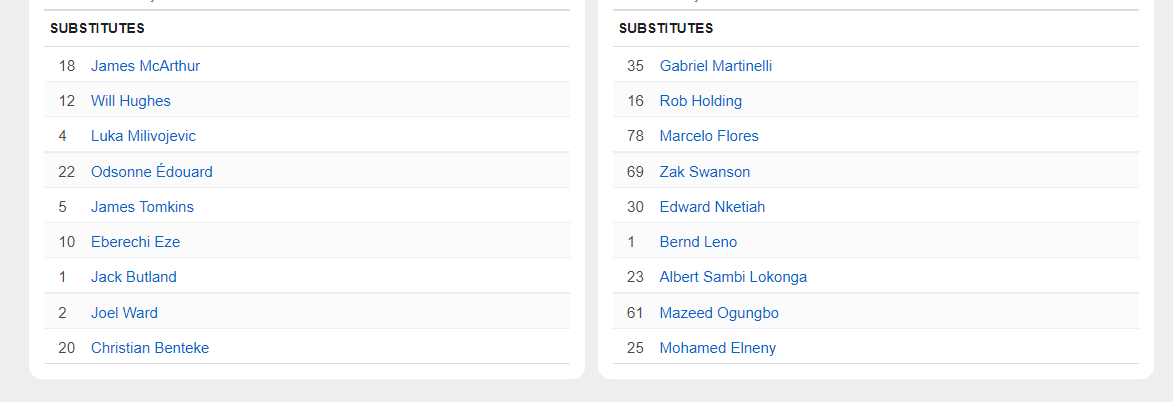Click shirt number 4 beside Milivojevic

coord(62,136)
